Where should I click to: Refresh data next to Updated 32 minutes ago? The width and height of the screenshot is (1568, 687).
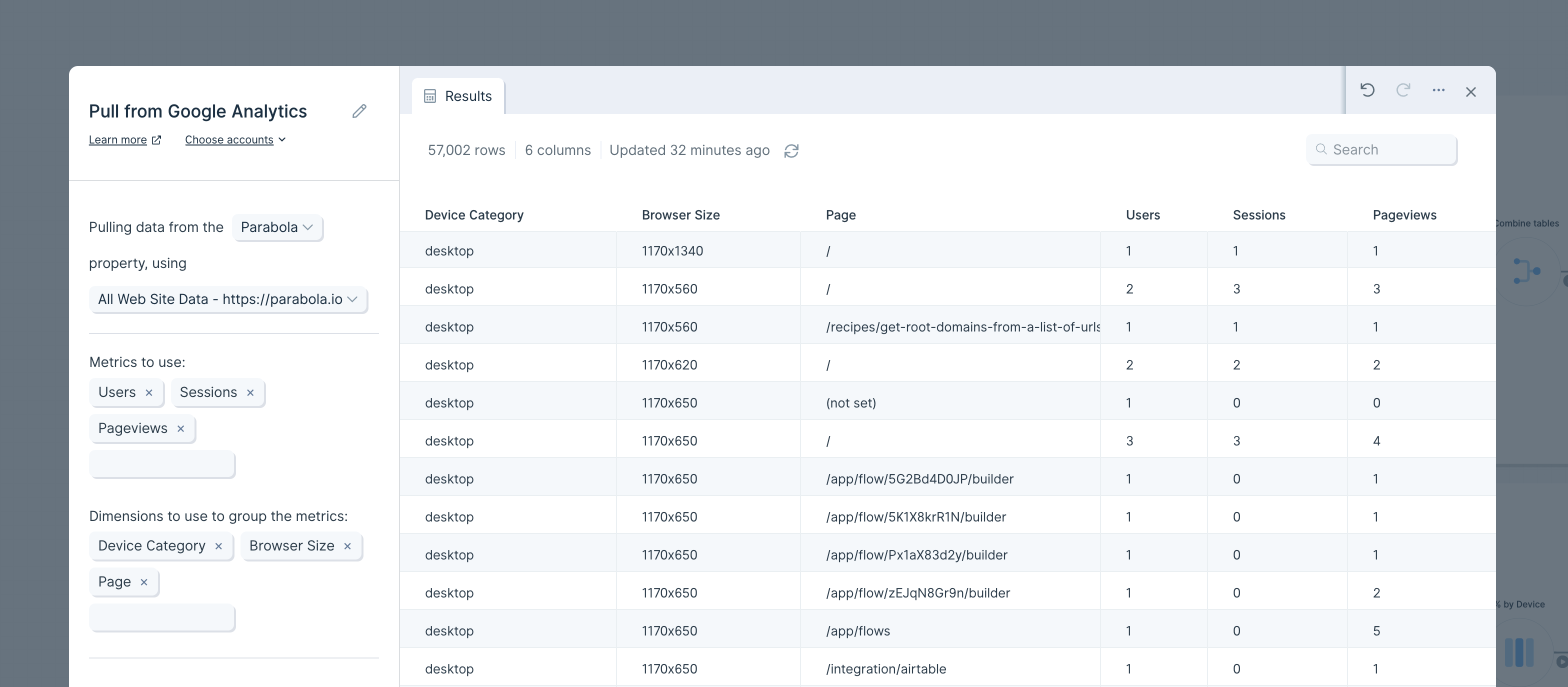tap(790, 151)
